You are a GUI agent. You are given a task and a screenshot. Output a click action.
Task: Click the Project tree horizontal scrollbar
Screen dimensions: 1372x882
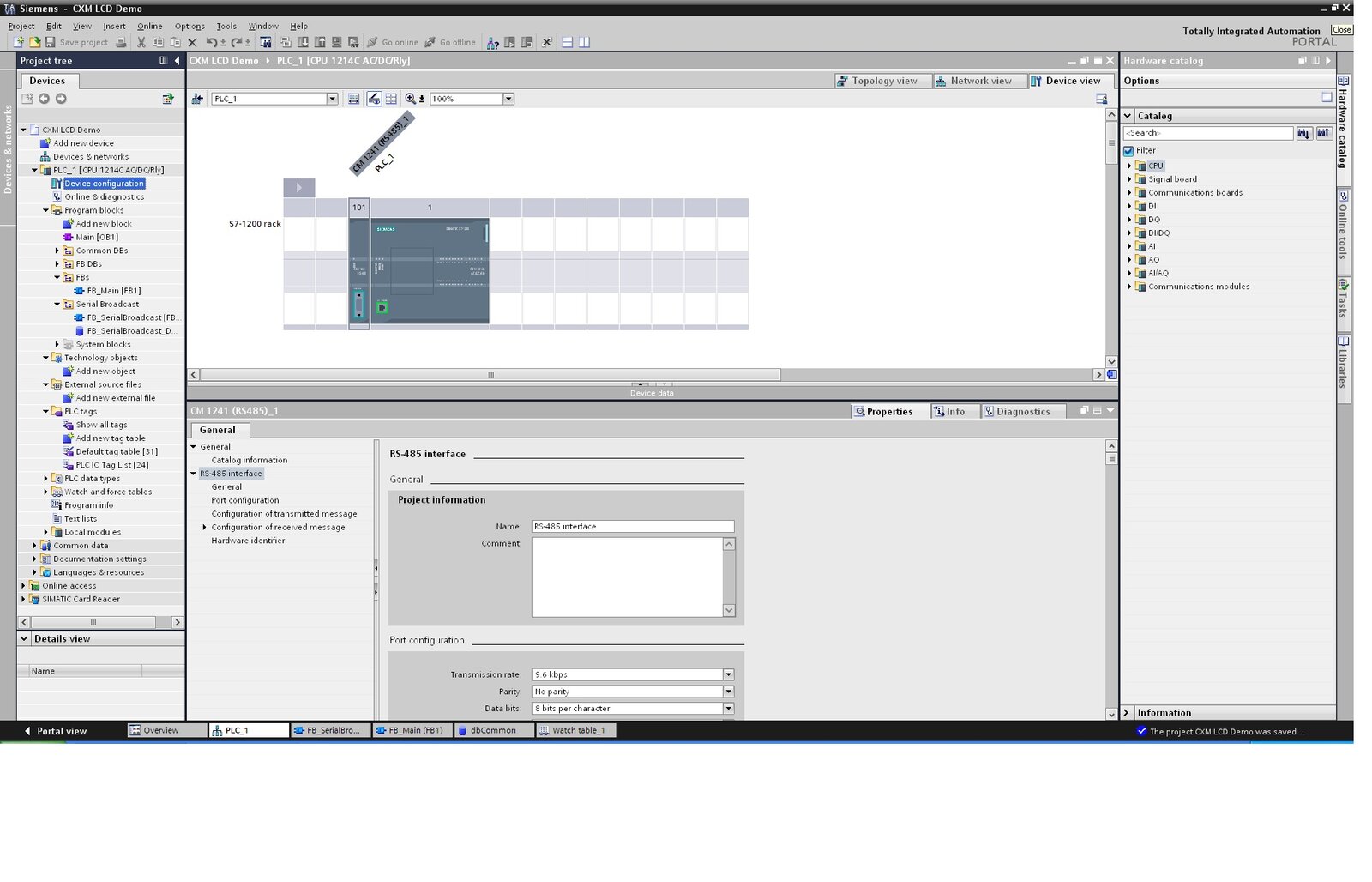[93, 622]
